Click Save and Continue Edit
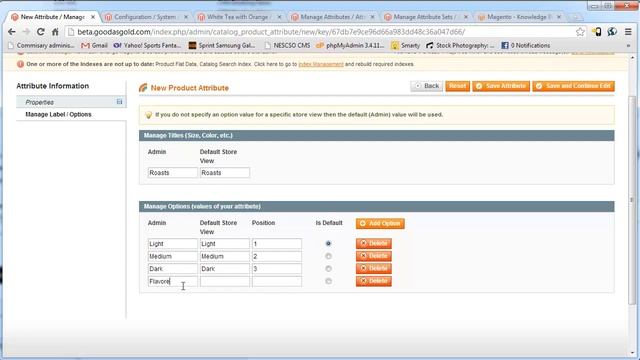This screenshot has height=360, width=640. [x=573, y=86]
